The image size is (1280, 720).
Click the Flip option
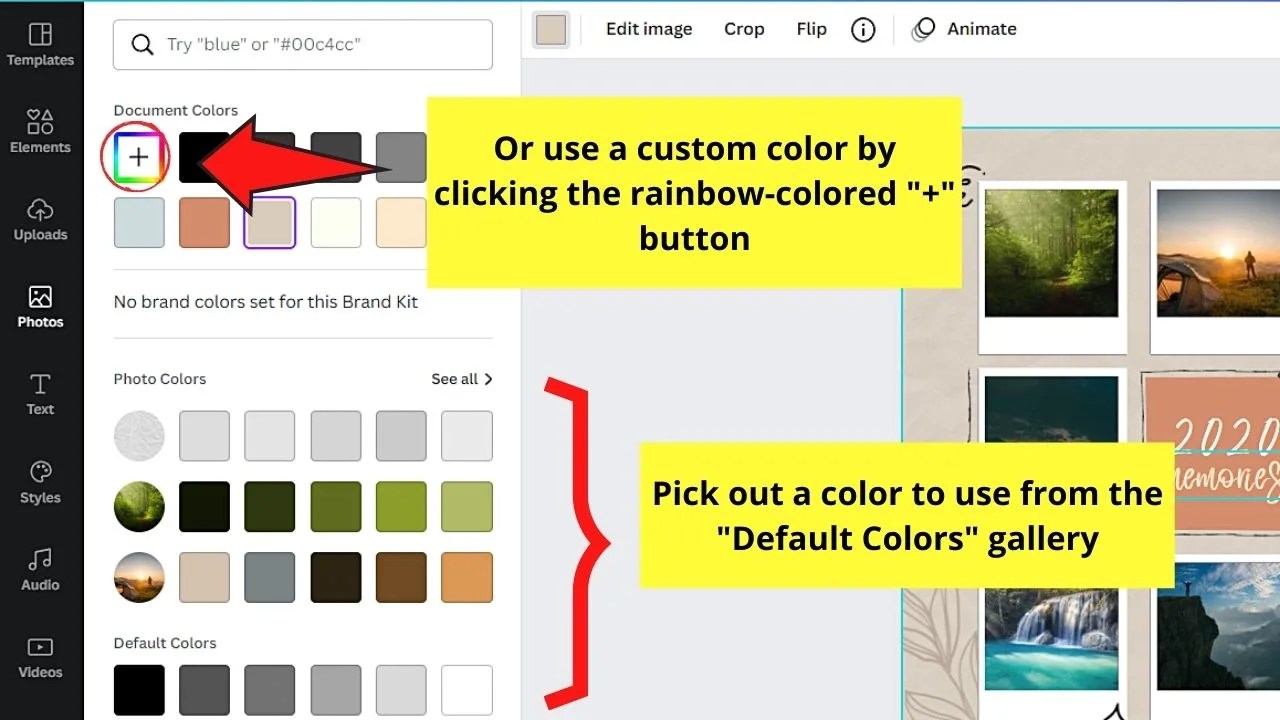coord(811,29)
